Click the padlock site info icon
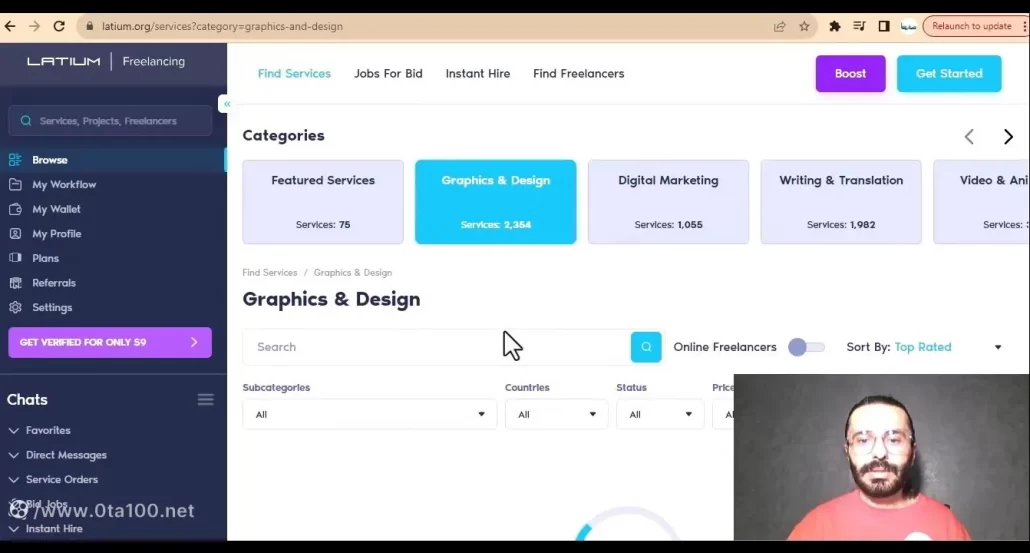Screen dimensions: 1030x553 pyautogui.click(x=90, y=26)
